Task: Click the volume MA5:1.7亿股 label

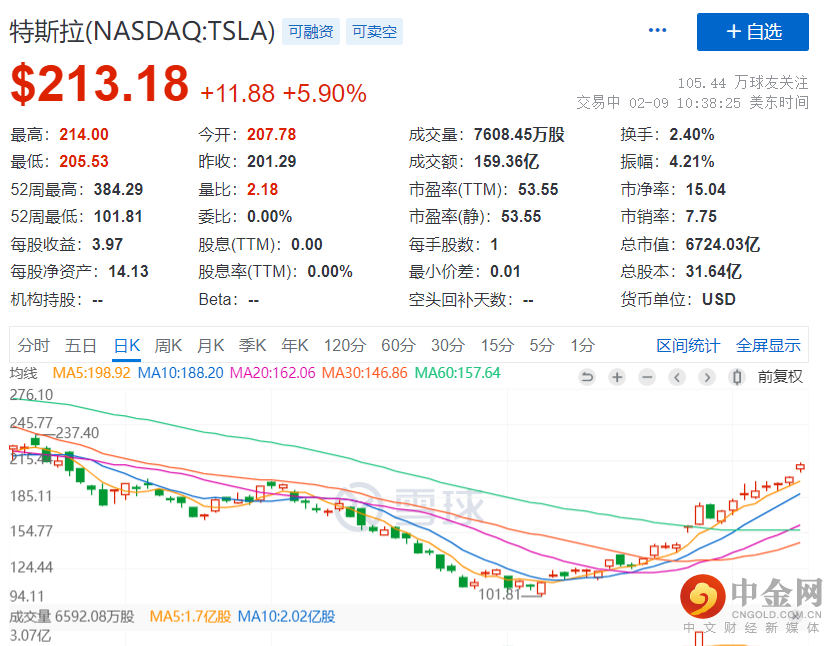Action: coord(190,617)
